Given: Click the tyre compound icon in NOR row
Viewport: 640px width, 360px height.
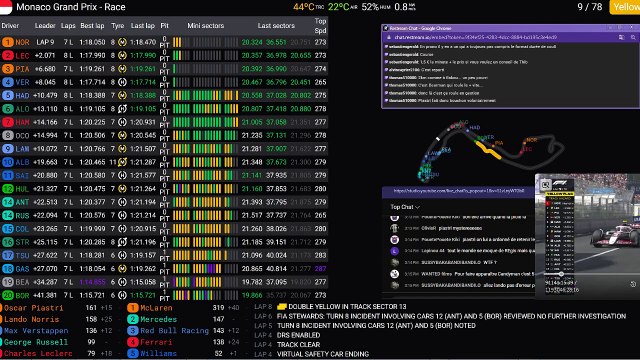Looking at the screenshot, I should (122, 42).
